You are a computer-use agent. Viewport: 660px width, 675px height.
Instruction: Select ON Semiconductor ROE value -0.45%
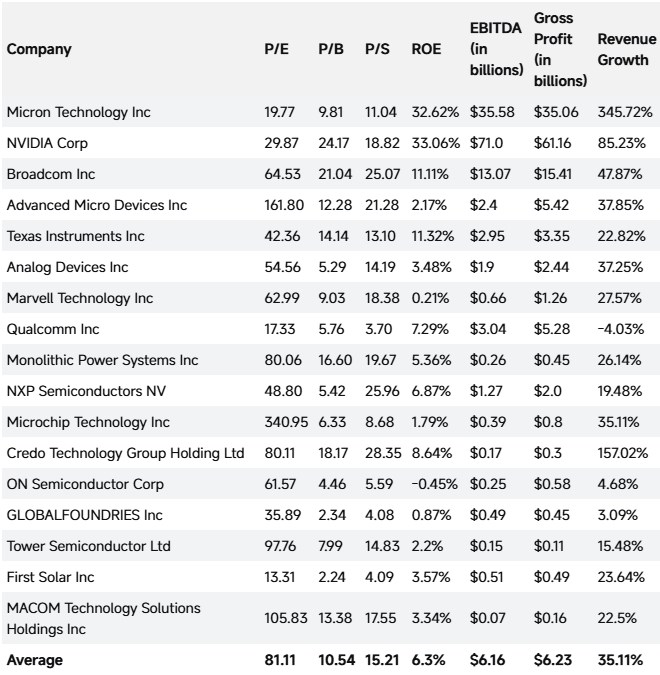click(x=434, y=484)
